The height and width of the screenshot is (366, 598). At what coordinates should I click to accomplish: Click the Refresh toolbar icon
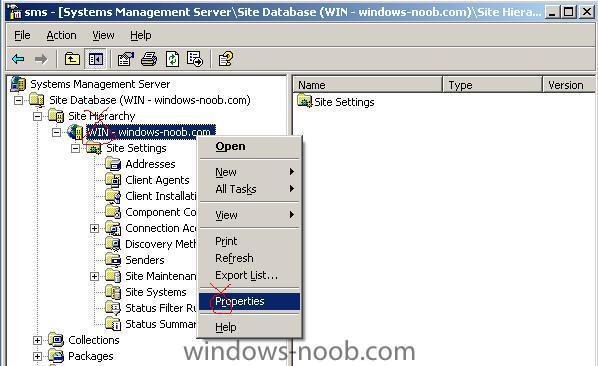pos(172,59)
